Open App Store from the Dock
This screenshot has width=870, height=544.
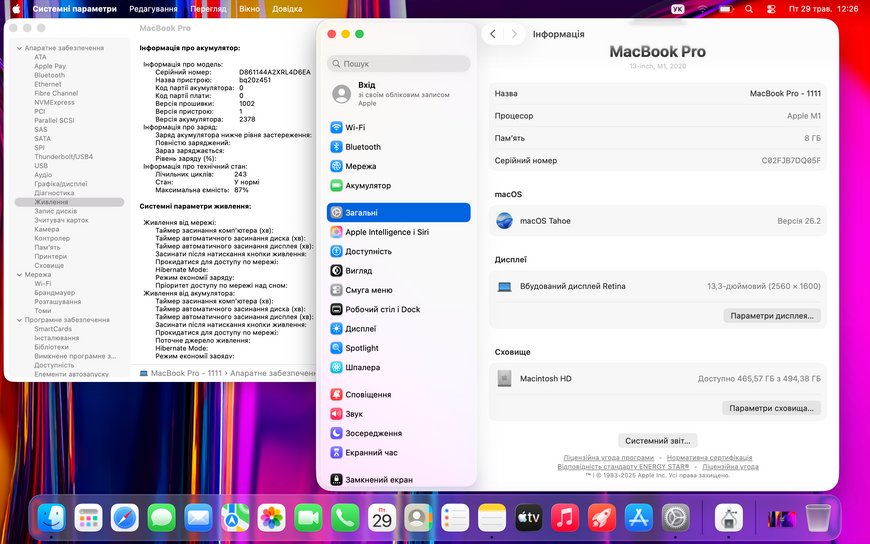[x=639, y=517]
